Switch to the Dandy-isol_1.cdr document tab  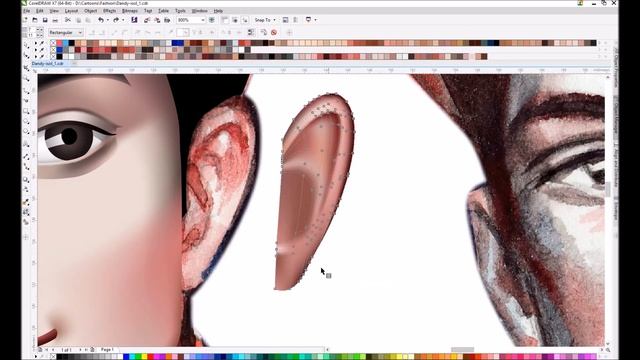pyautogui.click(x=47, y=64)
